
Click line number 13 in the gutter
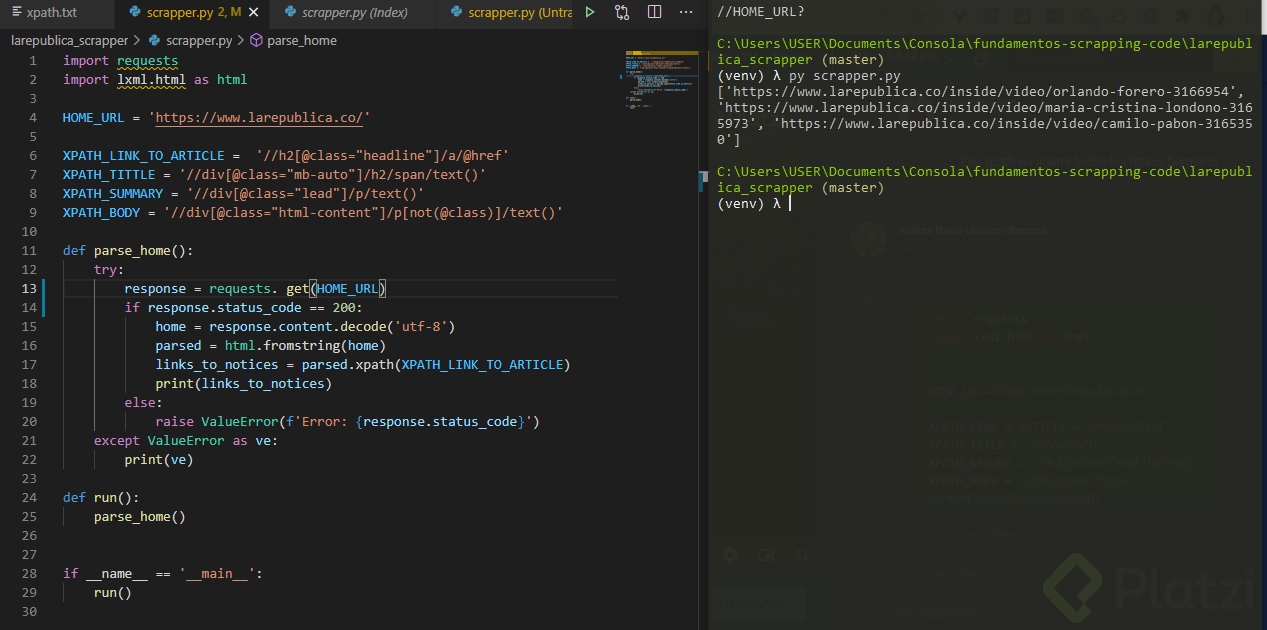29,289
